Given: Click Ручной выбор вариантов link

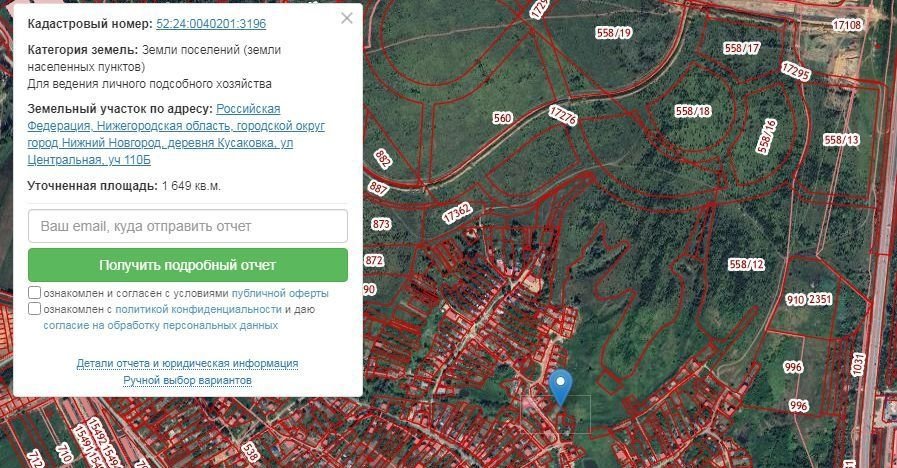Looking at the screenshot, I should [x=187, y=381].
